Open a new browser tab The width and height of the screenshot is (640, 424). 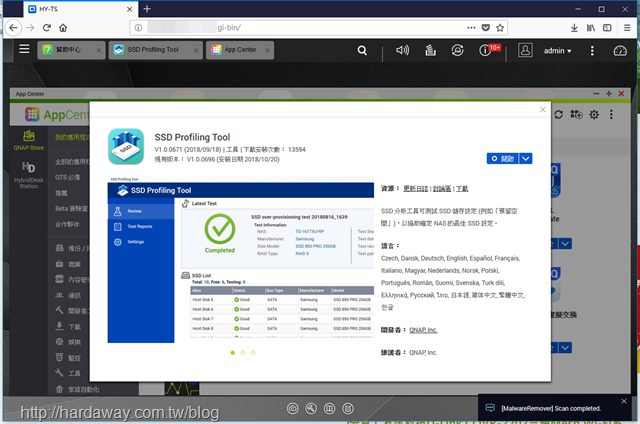tap(147, 9)
